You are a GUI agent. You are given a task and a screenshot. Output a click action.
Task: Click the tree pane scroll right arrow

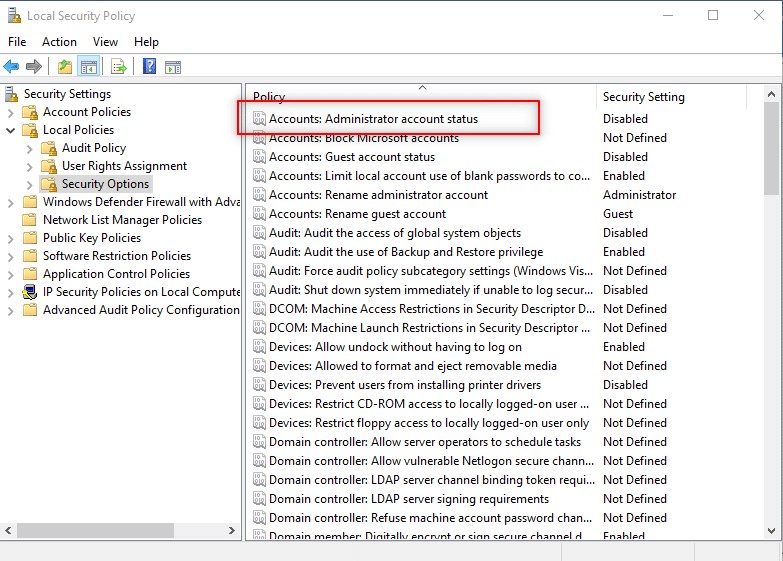pos(232,531)
